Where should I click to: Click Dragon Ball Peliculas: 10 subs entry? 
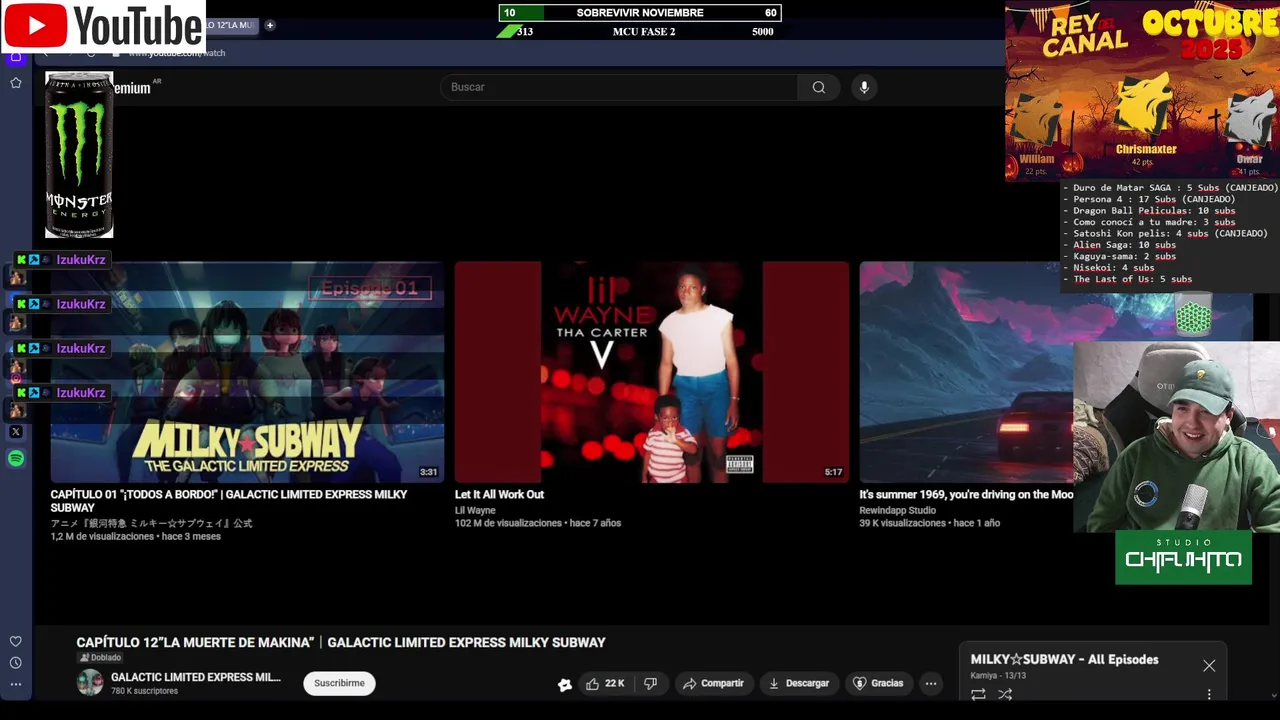1154,211
